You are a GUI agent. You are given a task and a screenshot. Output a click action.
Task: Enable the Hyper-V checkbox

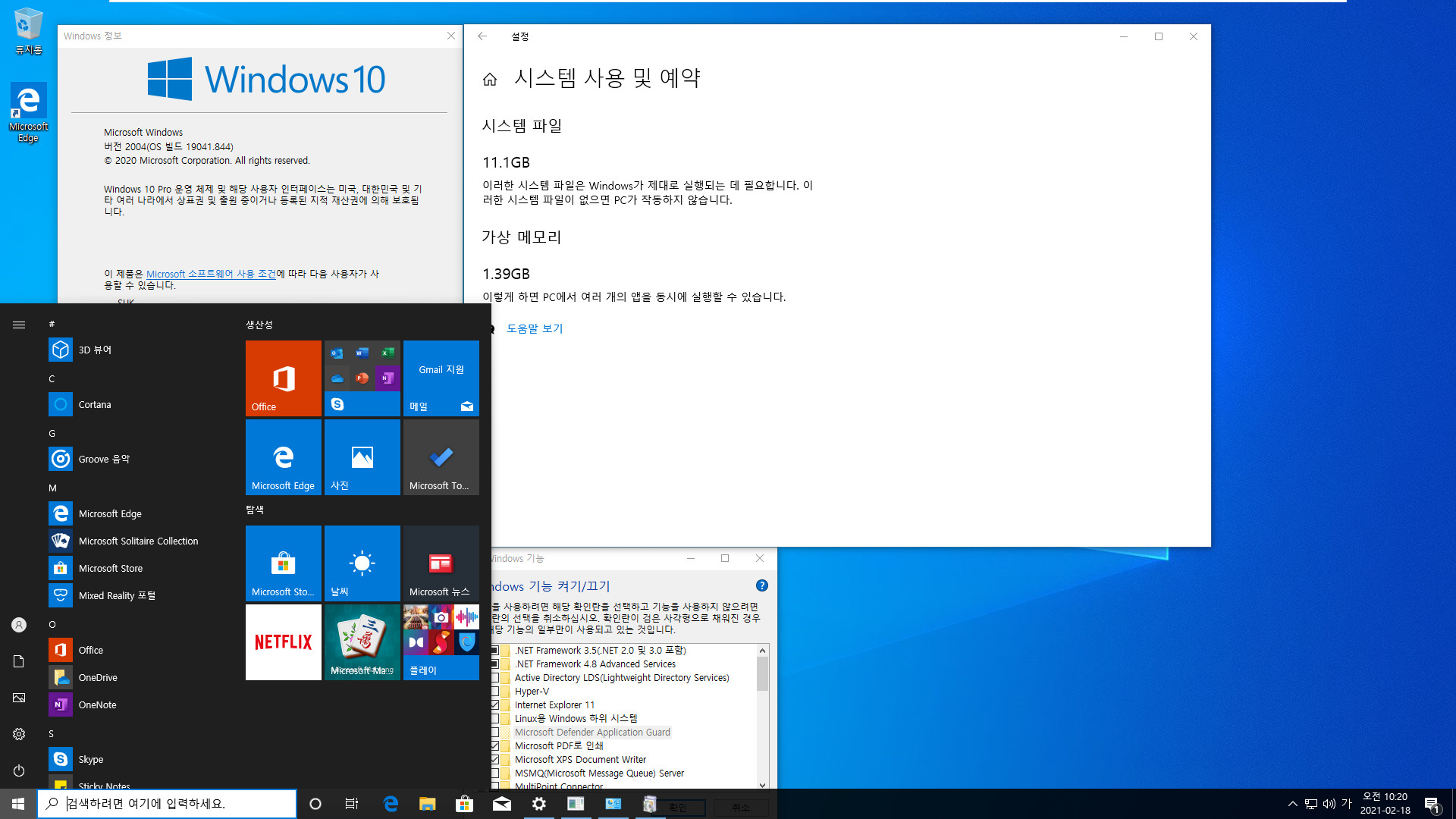coord(494,692)
